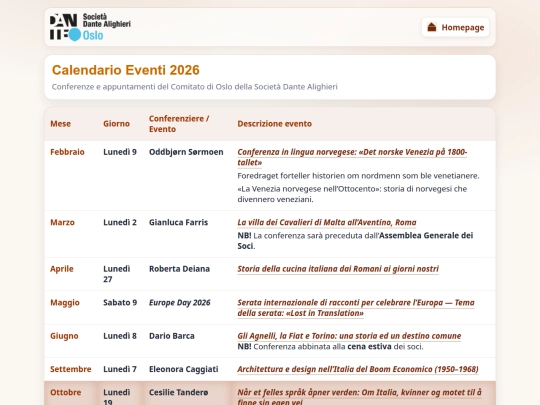This screenshot has height=405, width=540.
Task: Open the Når et felles språk link
Action: [x=359, y=397]
